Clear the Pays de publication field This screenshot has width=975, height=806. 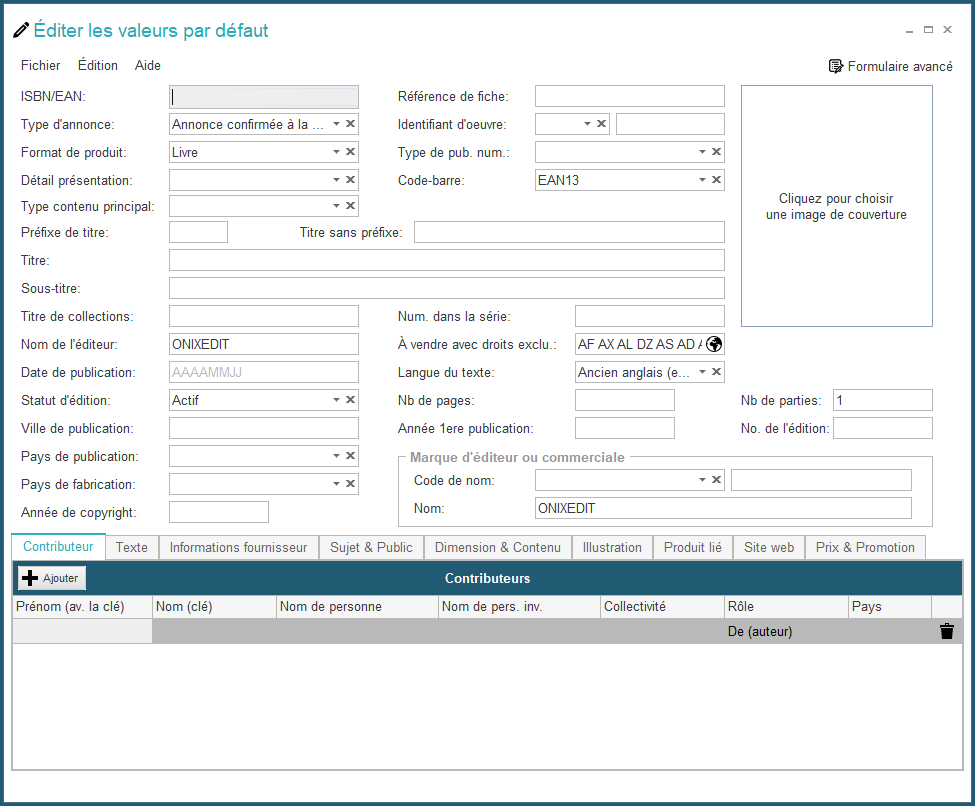[x=351, y=456]
